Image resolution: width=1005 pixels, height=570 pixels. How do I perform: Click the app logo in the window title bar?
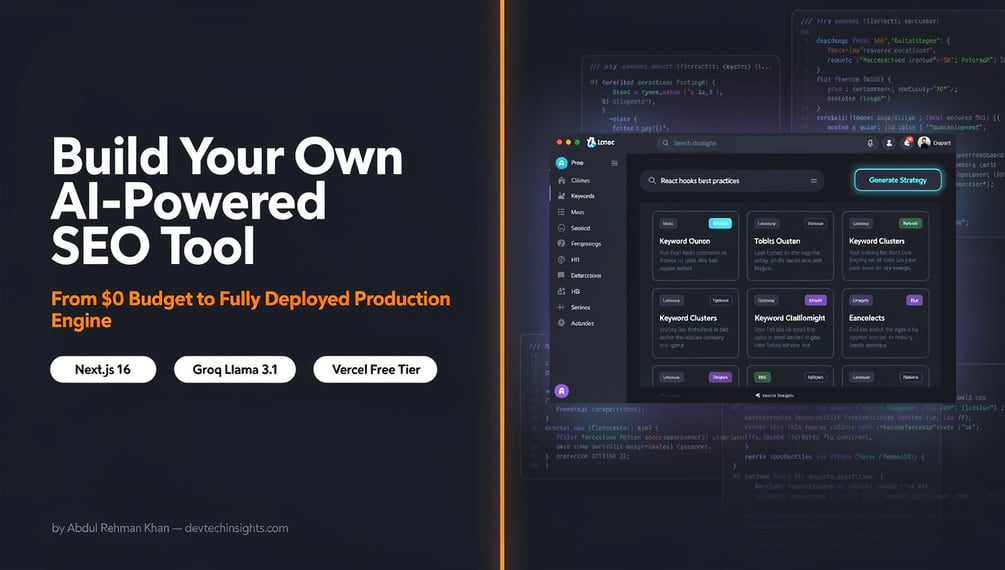tap(591, 142)
